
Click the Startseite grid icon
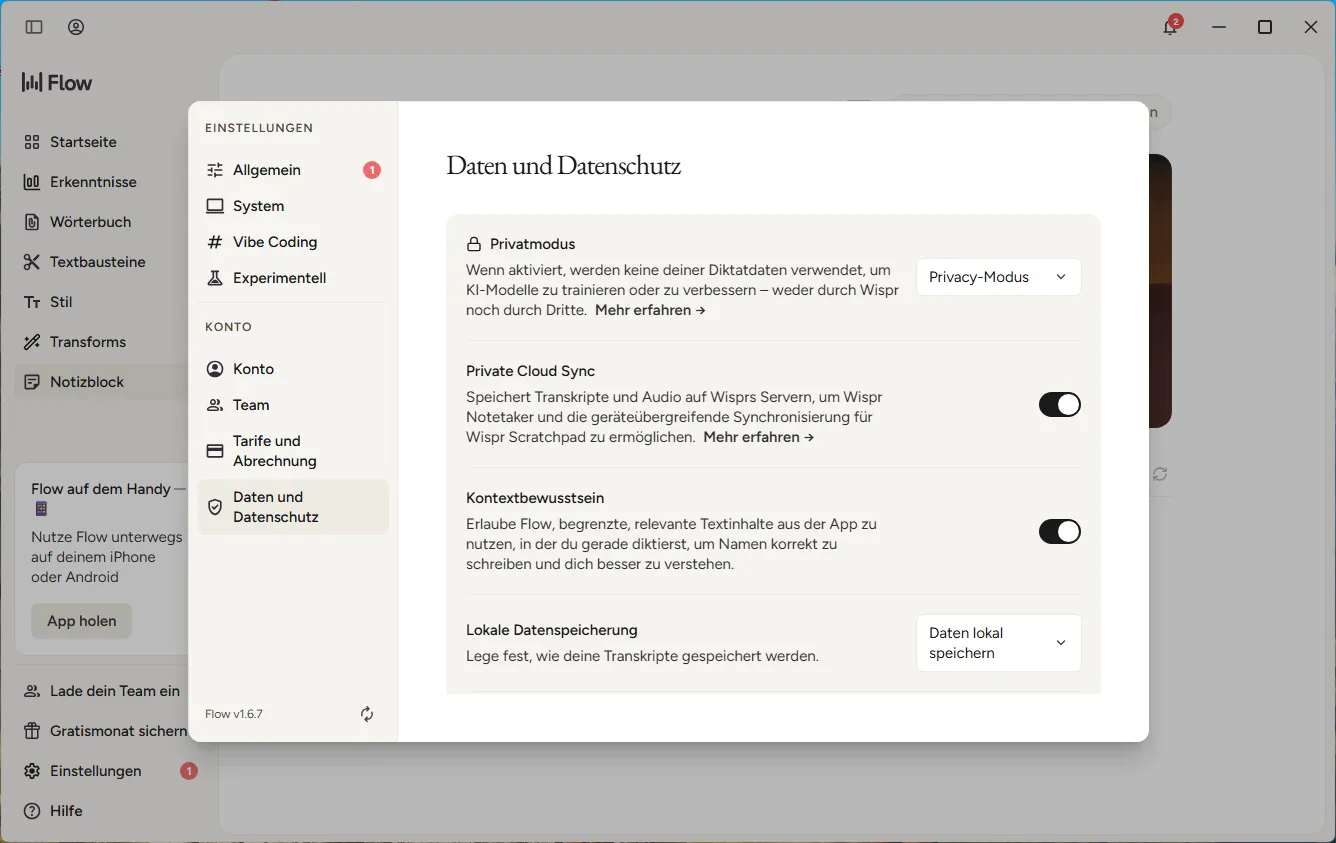(32, 142)
